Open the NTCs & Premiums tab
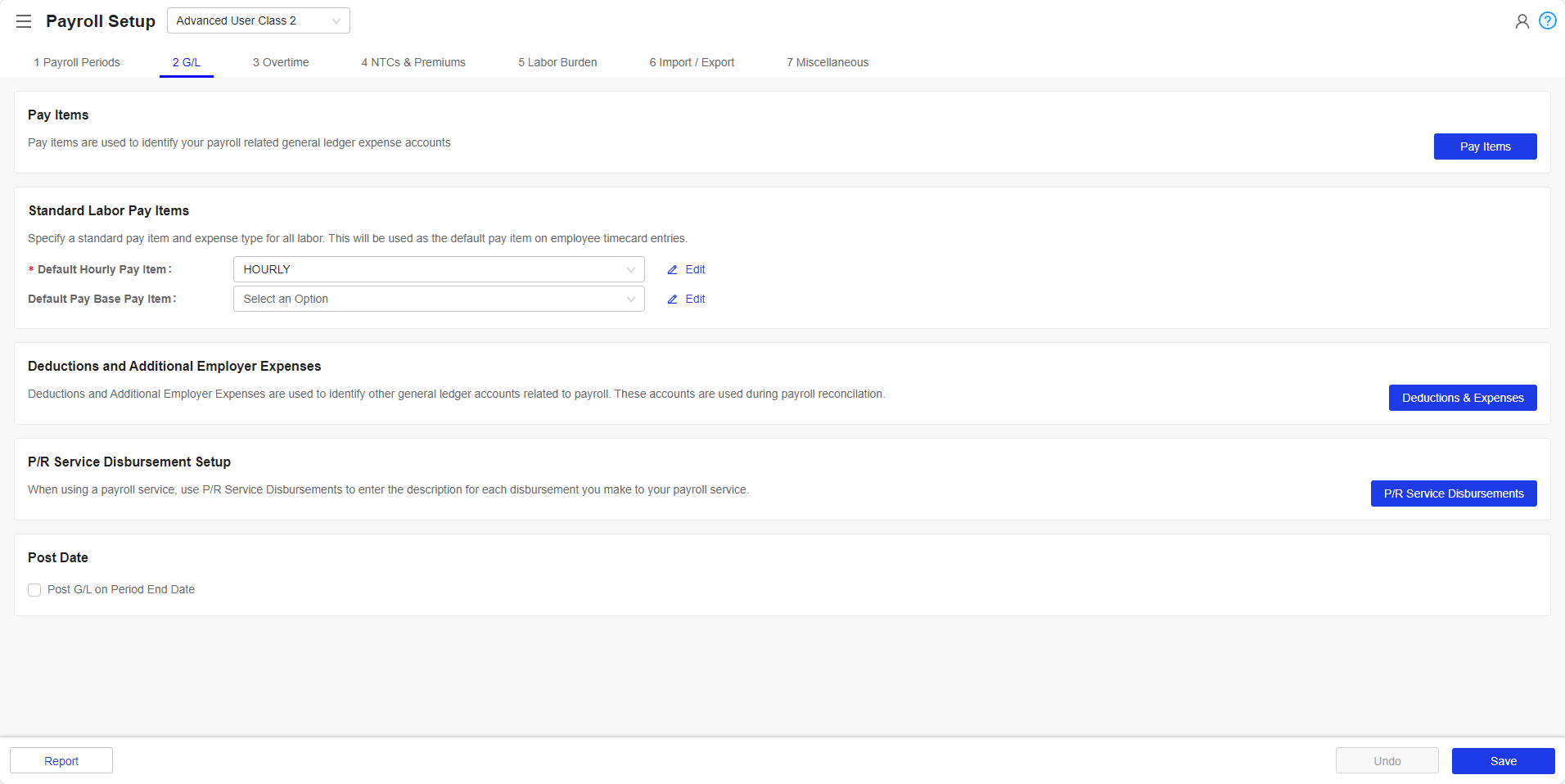This screenshot has width=1565, height=784. [413, 63]
